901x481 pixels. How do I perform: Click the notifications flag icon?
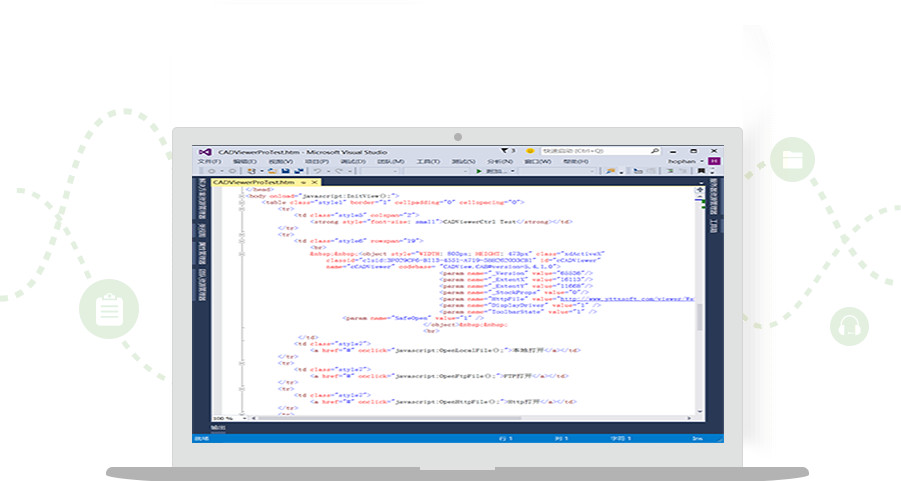[504, 150]
